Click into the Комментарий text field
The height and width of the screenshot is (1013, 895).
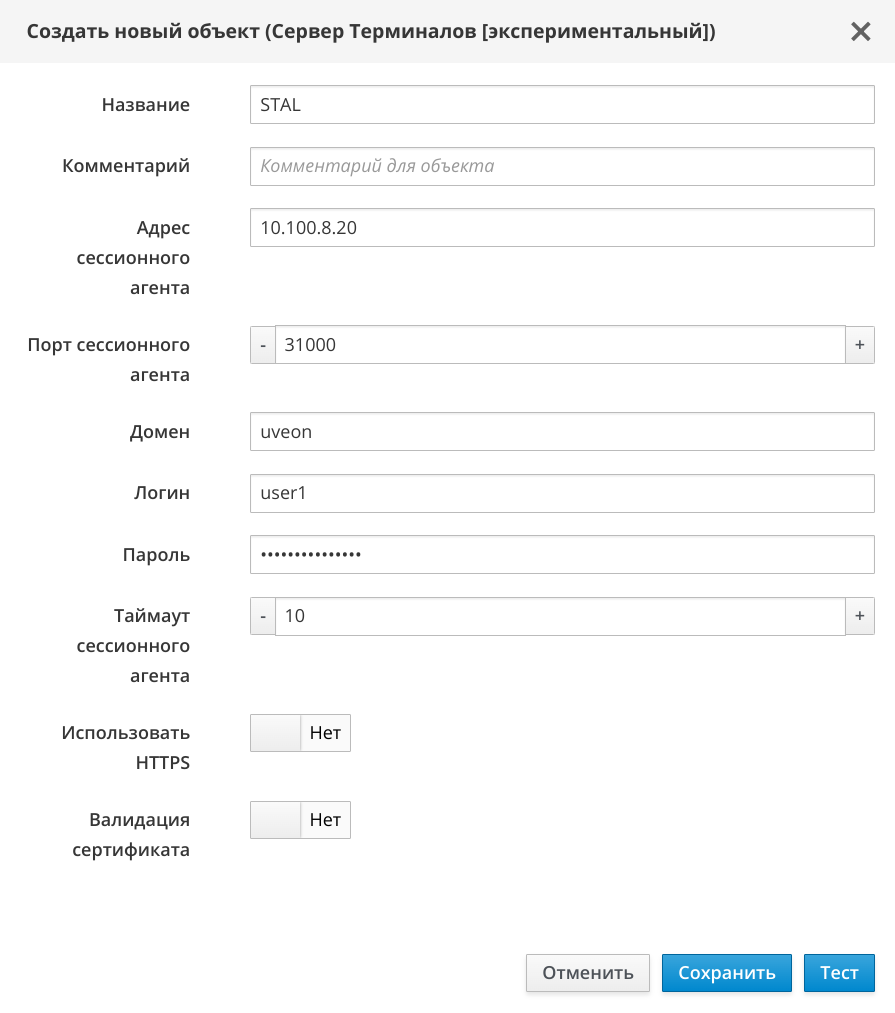[x=562, y=166]
